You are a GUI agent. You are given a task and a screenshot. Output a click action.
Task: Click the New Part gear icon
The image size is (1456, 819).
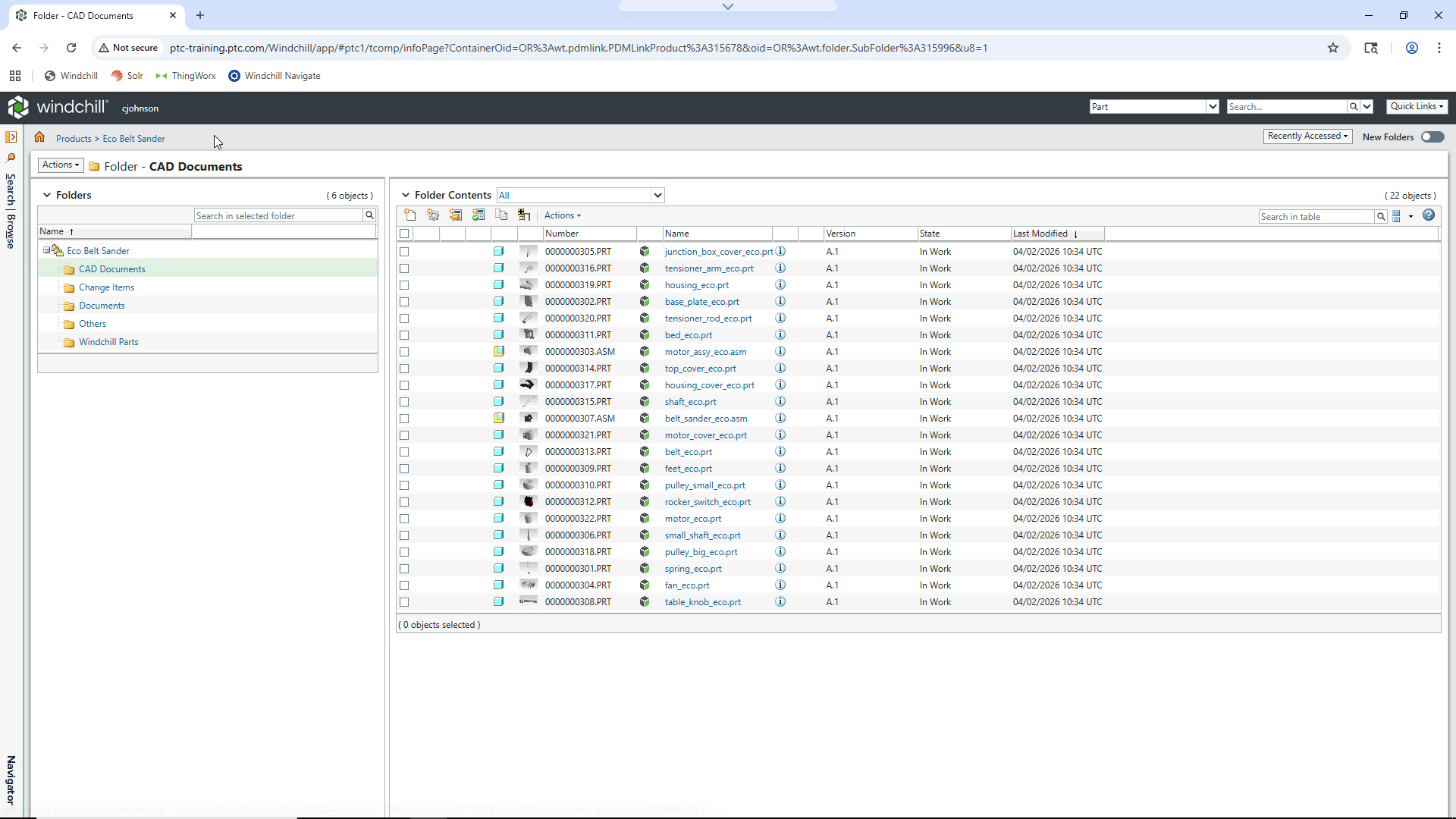coord(433,215)
